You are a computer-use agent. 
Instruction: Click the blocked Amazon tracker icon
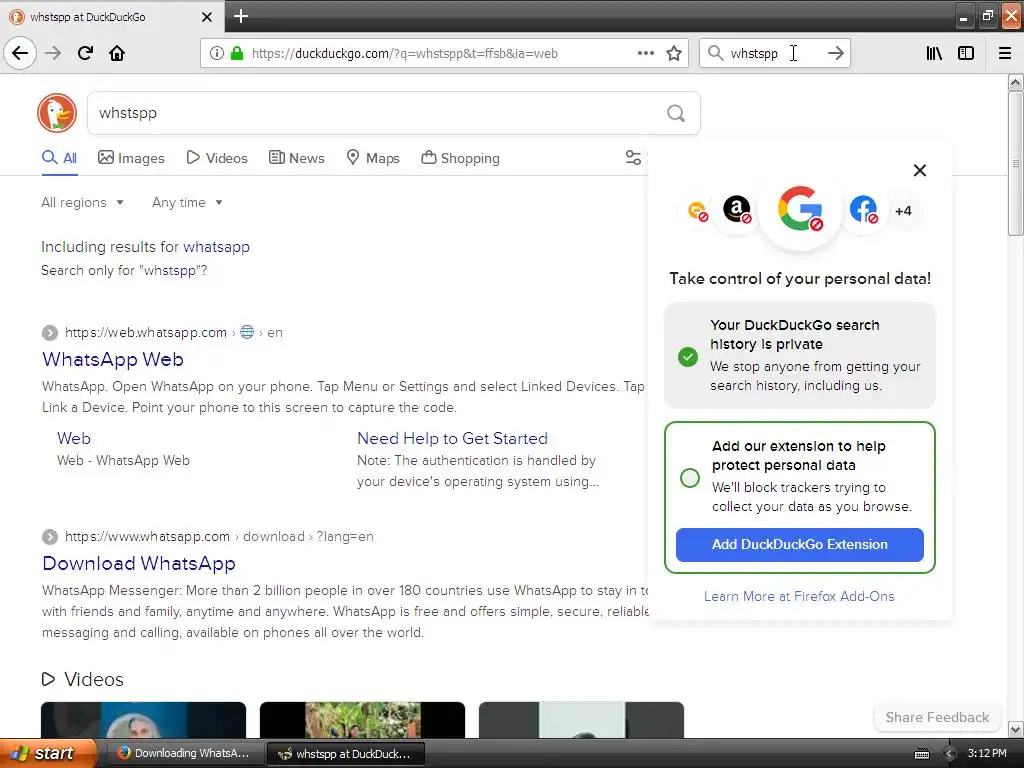(737, 210)
